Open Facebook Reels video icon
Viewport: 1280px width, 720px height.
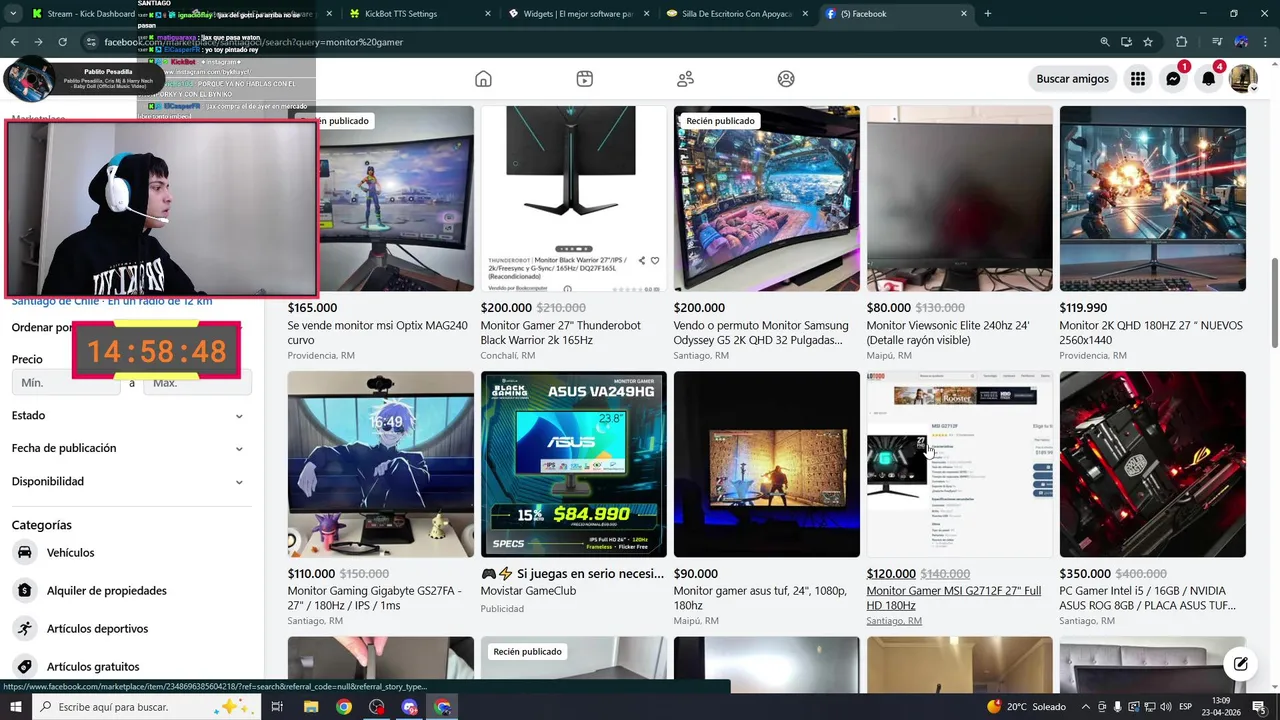click(585, 79)
